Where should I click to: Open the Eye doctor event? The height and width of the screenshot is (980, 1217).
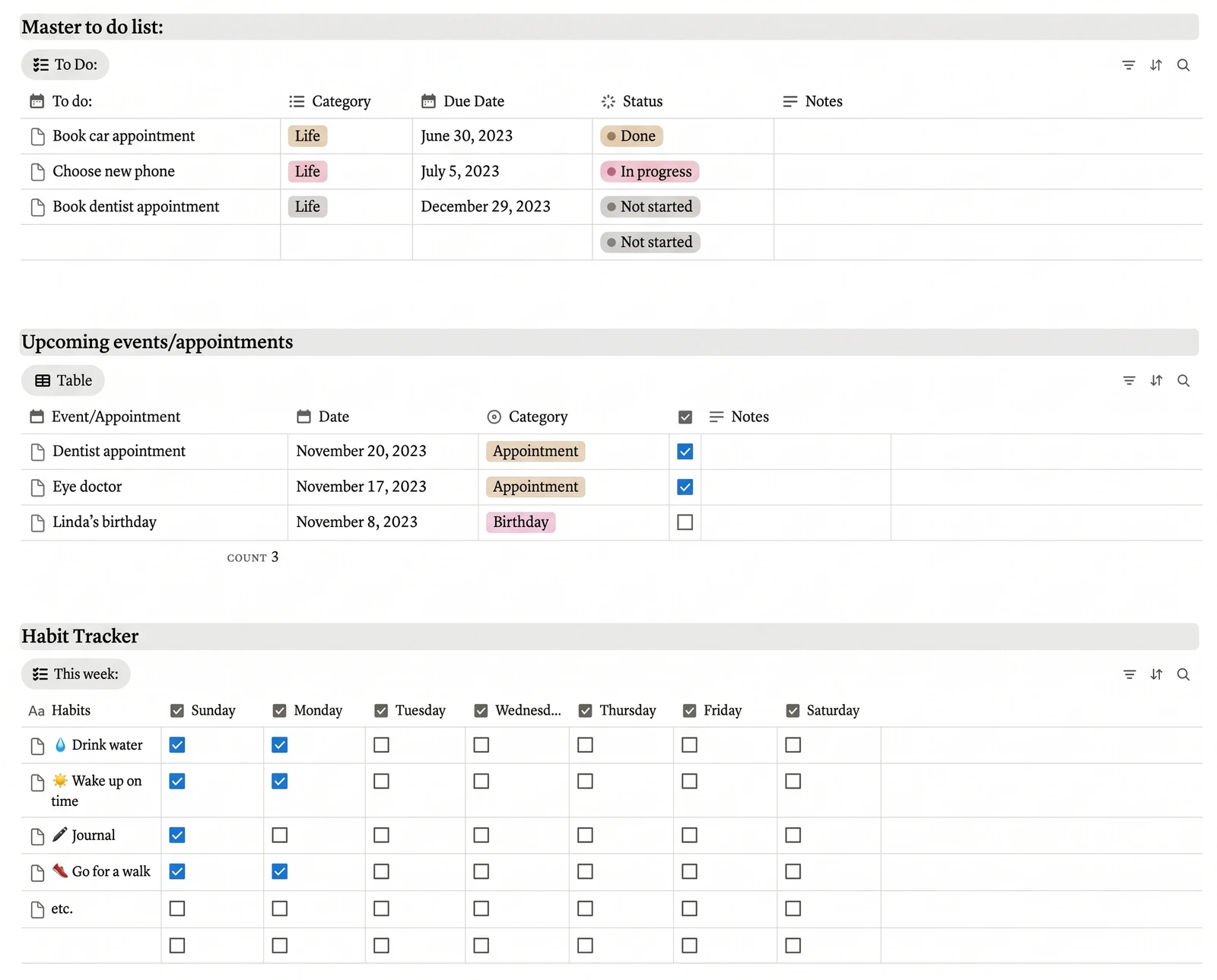(x=87, y=487)
